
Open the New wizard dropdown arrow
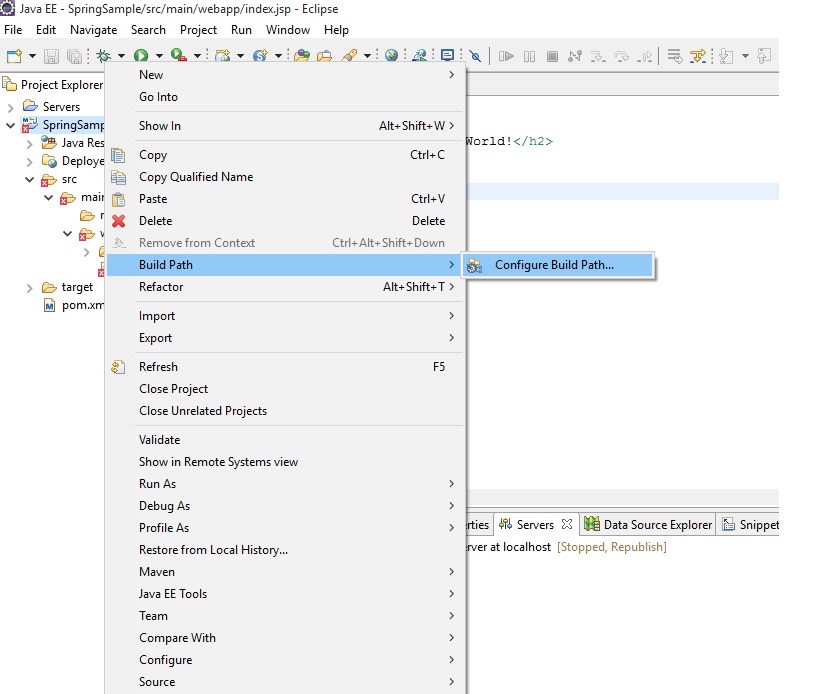32,55
